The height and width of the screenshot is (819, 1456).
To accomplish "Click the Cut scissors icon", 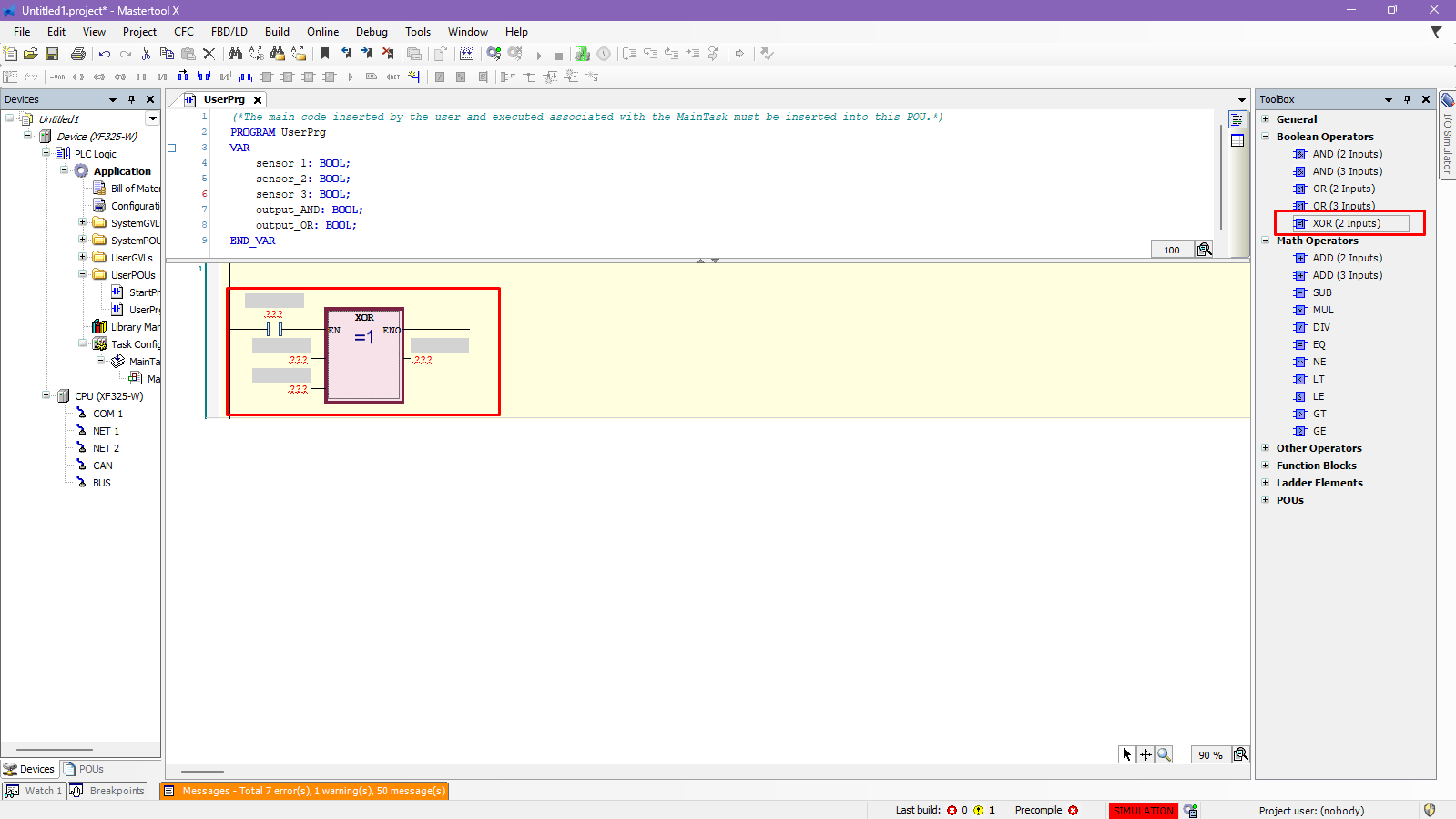I will [x=146, y=54].
